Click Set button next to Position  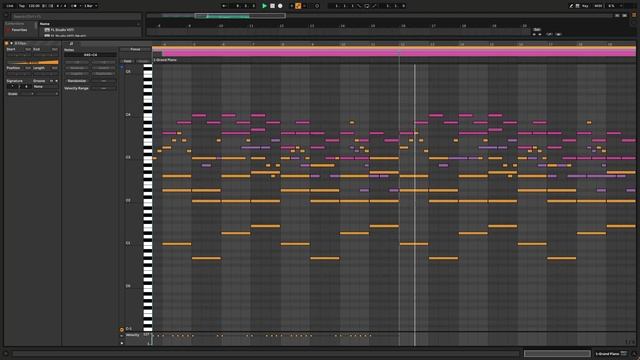[x=28, y=68]
